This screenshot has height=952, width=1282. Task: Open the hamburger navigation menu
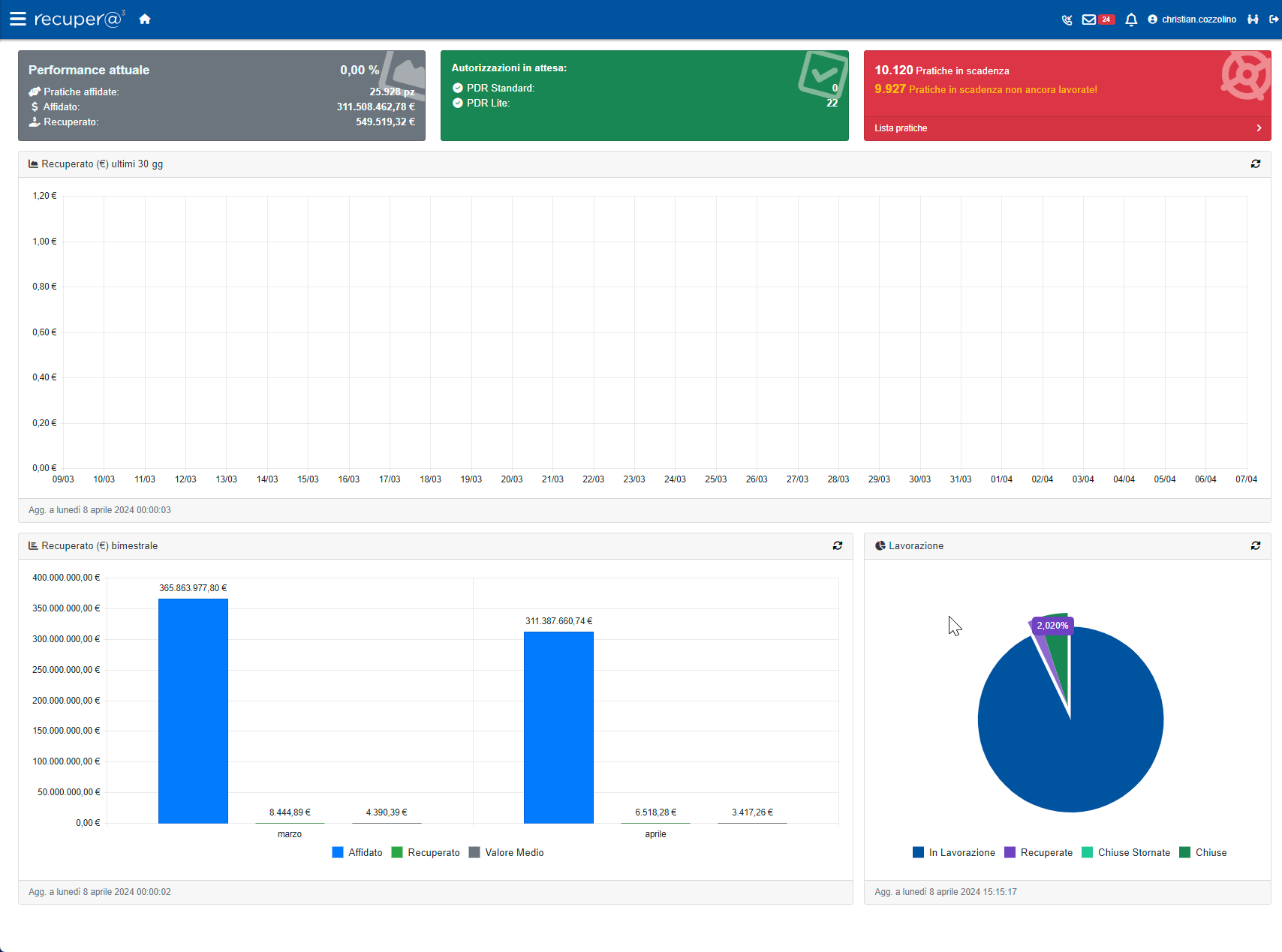point(18,19)
